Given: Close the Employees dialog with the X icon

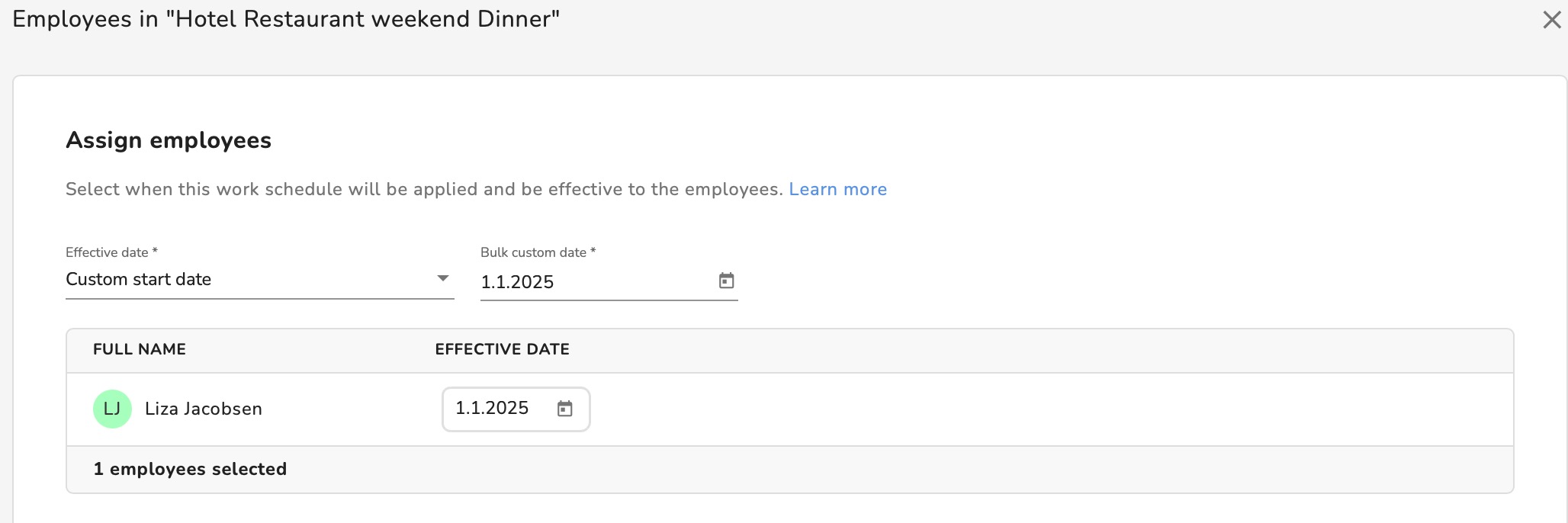Looking at the screenshot, I should (1552, 20).
